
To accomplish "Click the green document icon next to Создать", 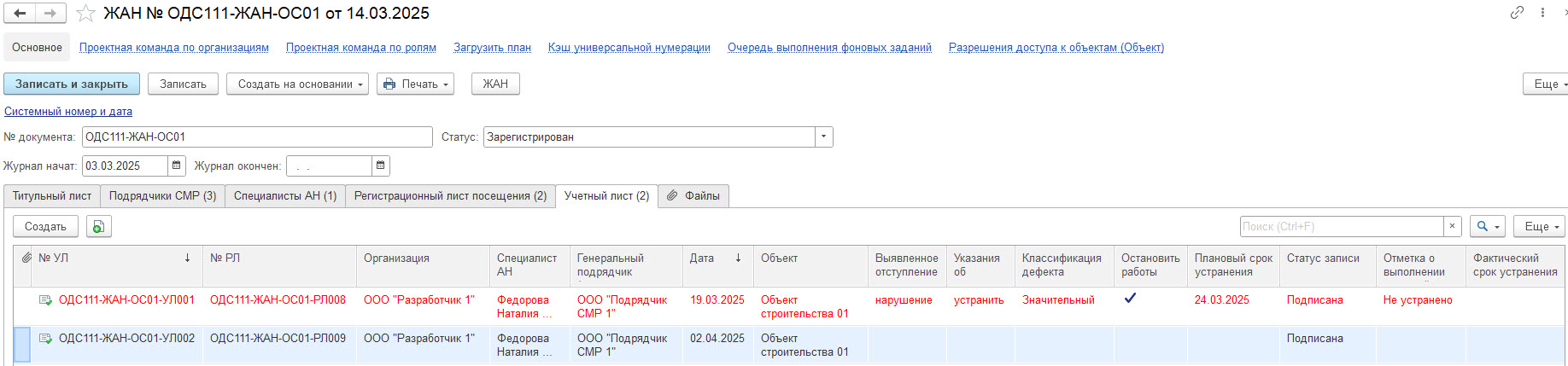I will pos(99,227).
